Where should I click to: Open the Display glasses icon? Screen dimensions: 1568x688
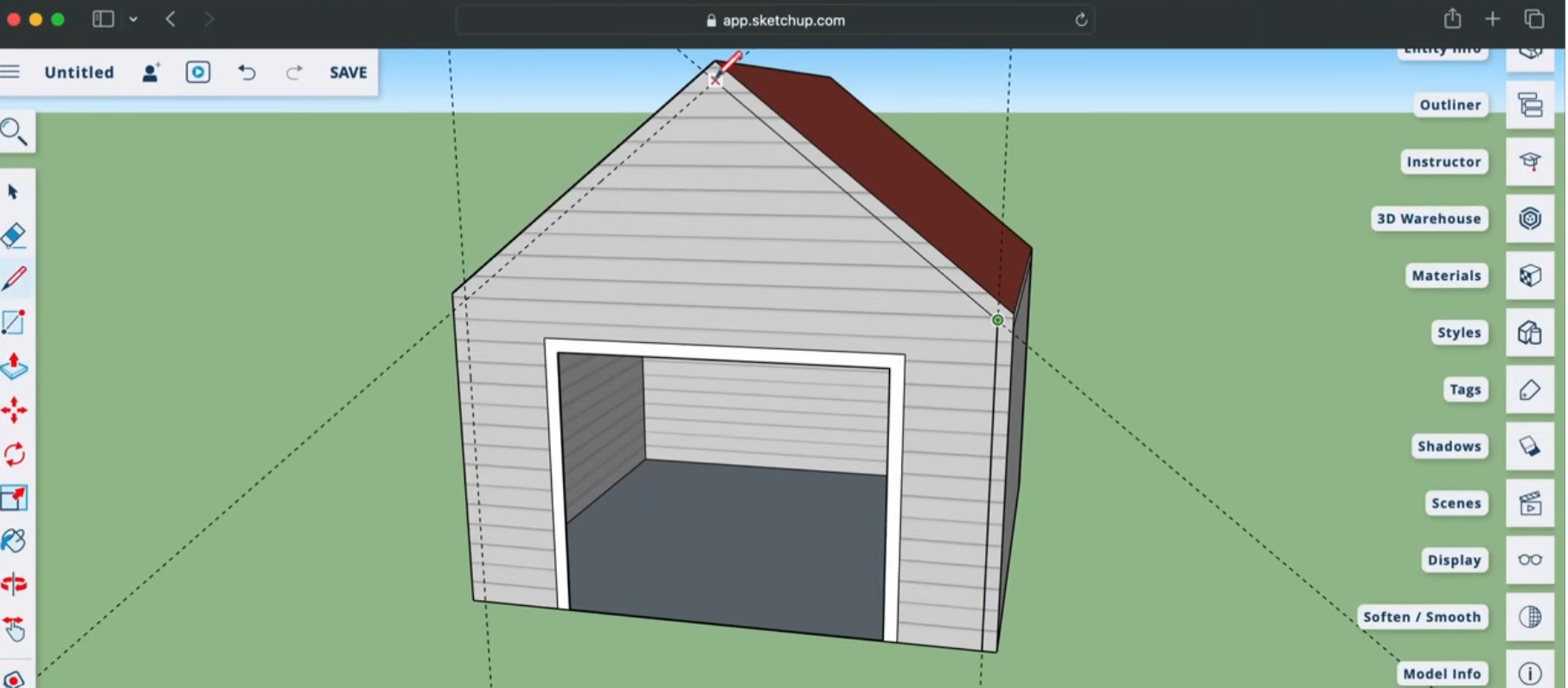1530,560
